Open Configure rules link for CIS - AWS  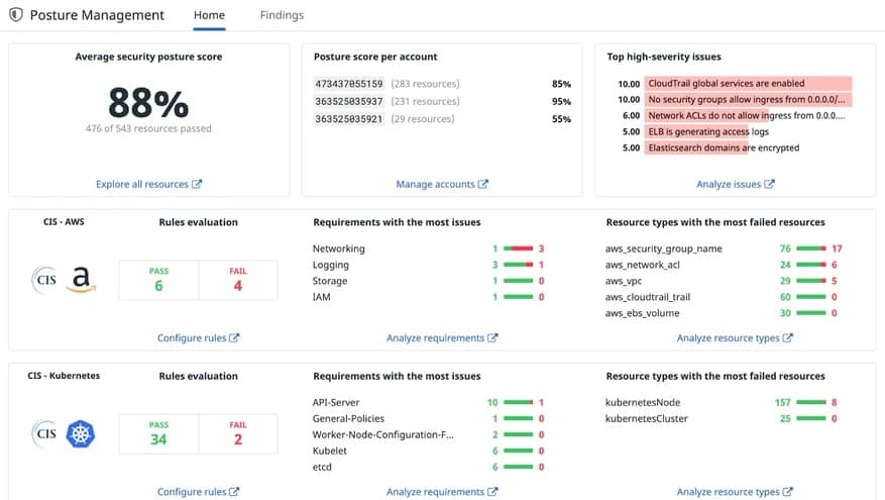coord(193,338)
